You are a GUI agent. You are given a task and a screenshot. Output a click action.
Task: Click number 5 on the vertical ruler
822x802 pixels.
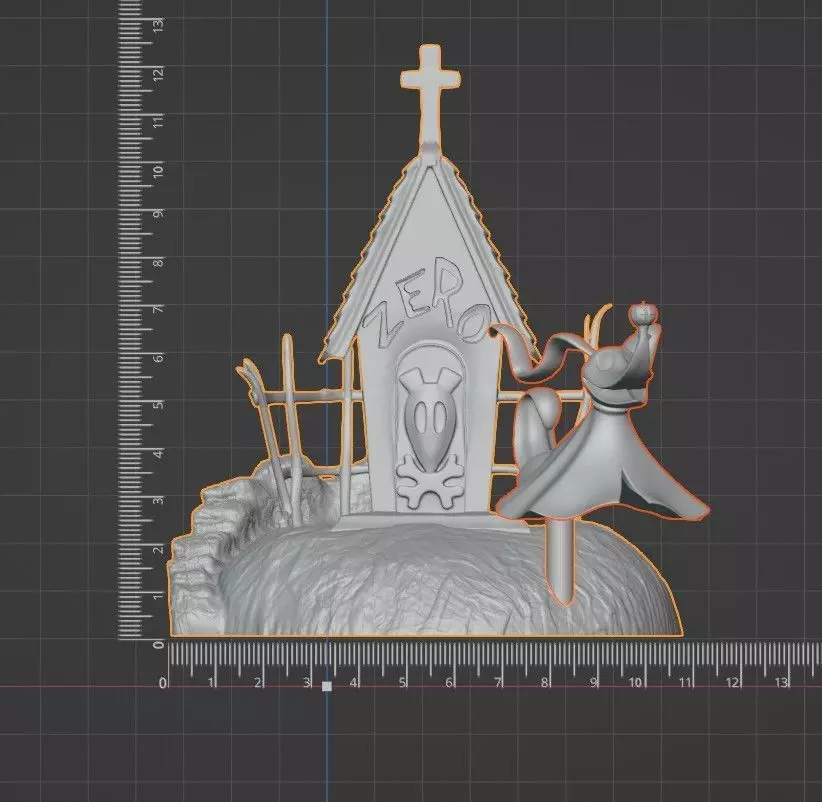click(x=158, y=404)
